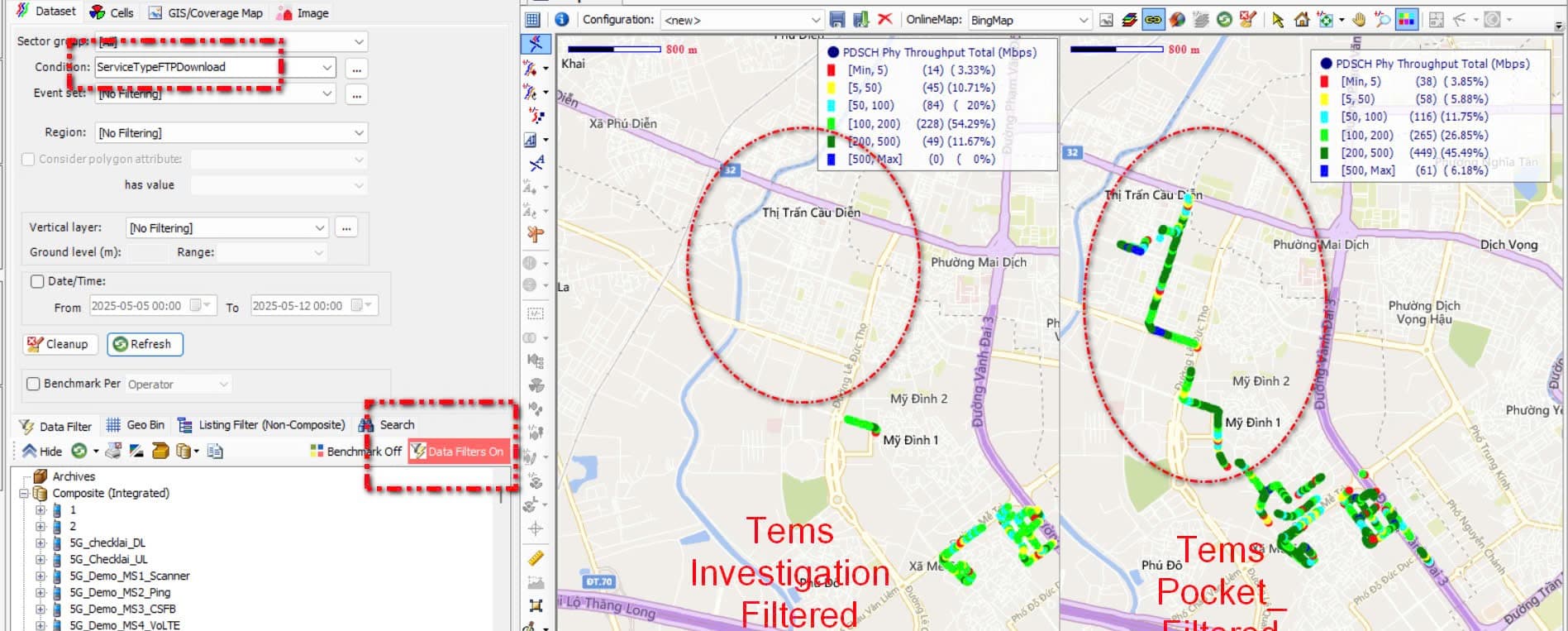This screenshot has width=1568, height=631.
Task: Open the Condition dropdown
Action: point(327,68)
